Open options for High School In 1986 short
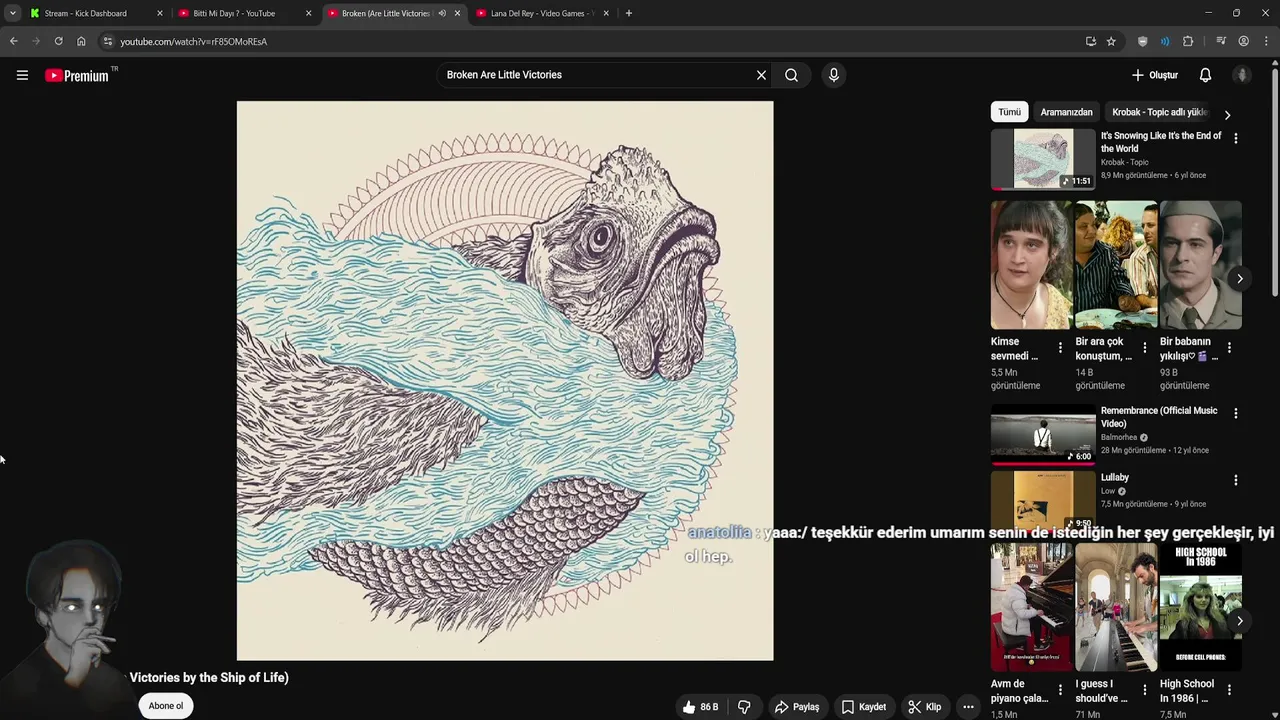The width and height of the screenshot is (1280, 720). (x=1229, y=690)
